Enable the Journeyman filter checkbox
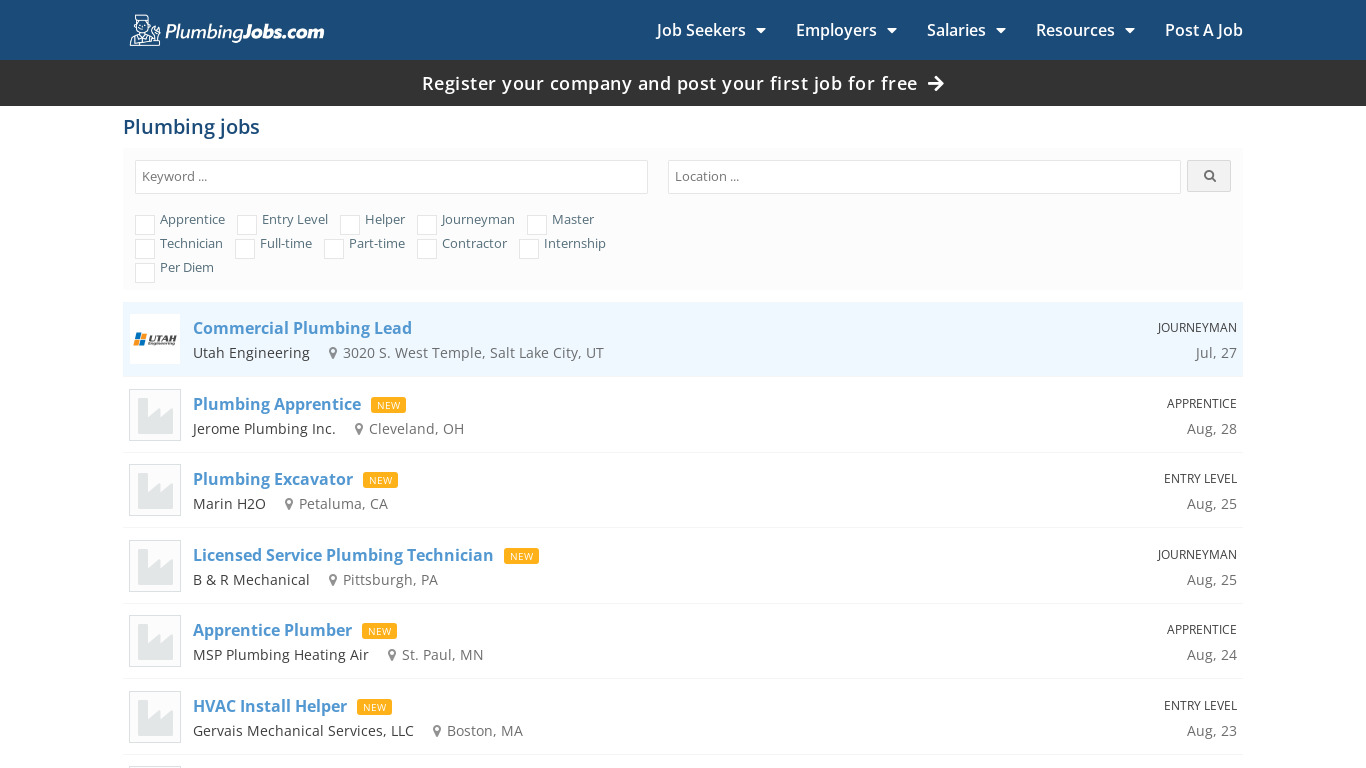Screen dimensions: 1366x768 427,225
